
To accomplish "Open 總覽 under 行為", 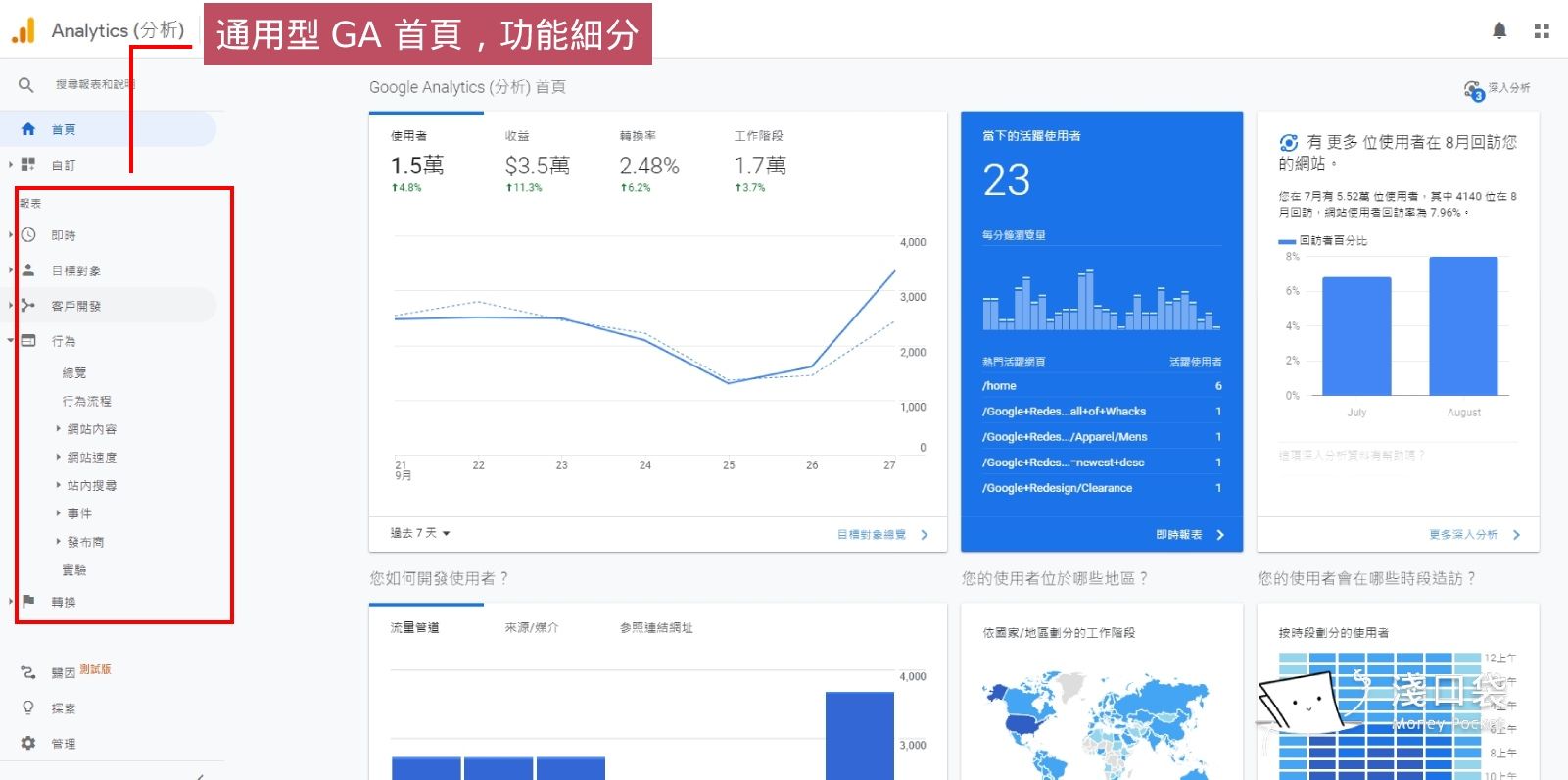I will coord(74,372).
